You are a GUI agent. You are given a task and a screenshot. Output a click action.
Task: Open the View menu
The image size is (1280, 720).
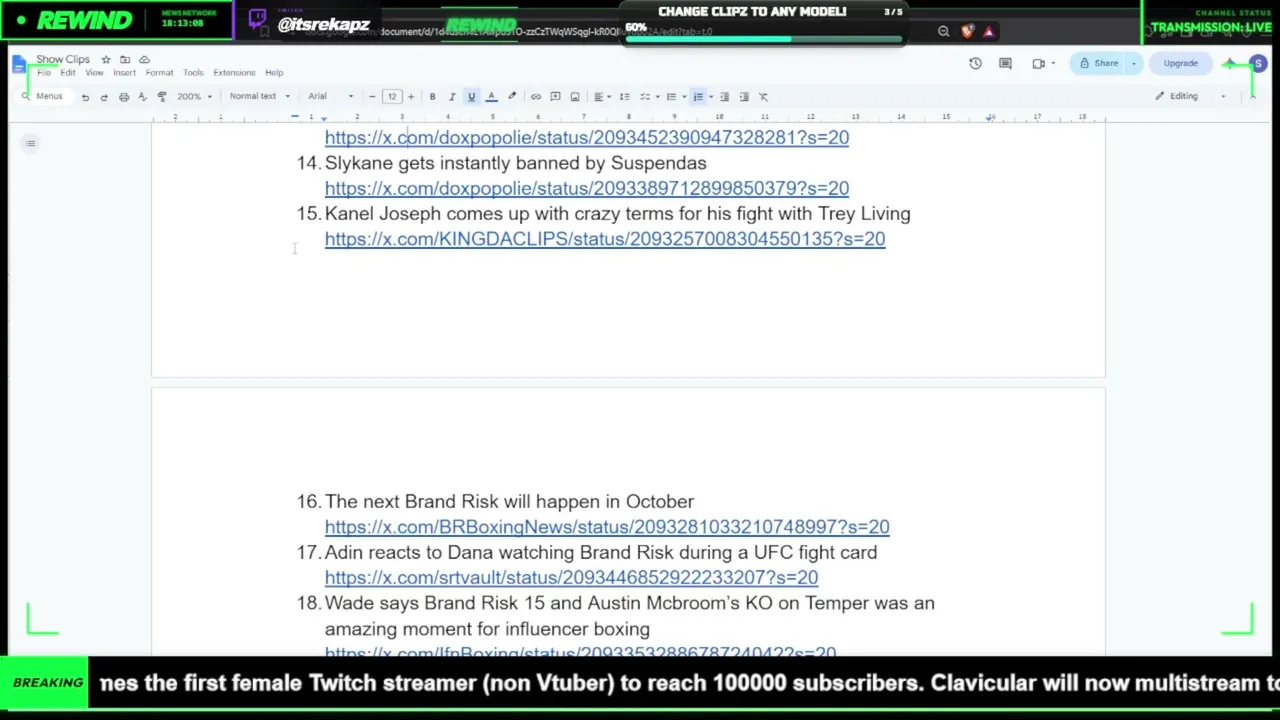94,73
